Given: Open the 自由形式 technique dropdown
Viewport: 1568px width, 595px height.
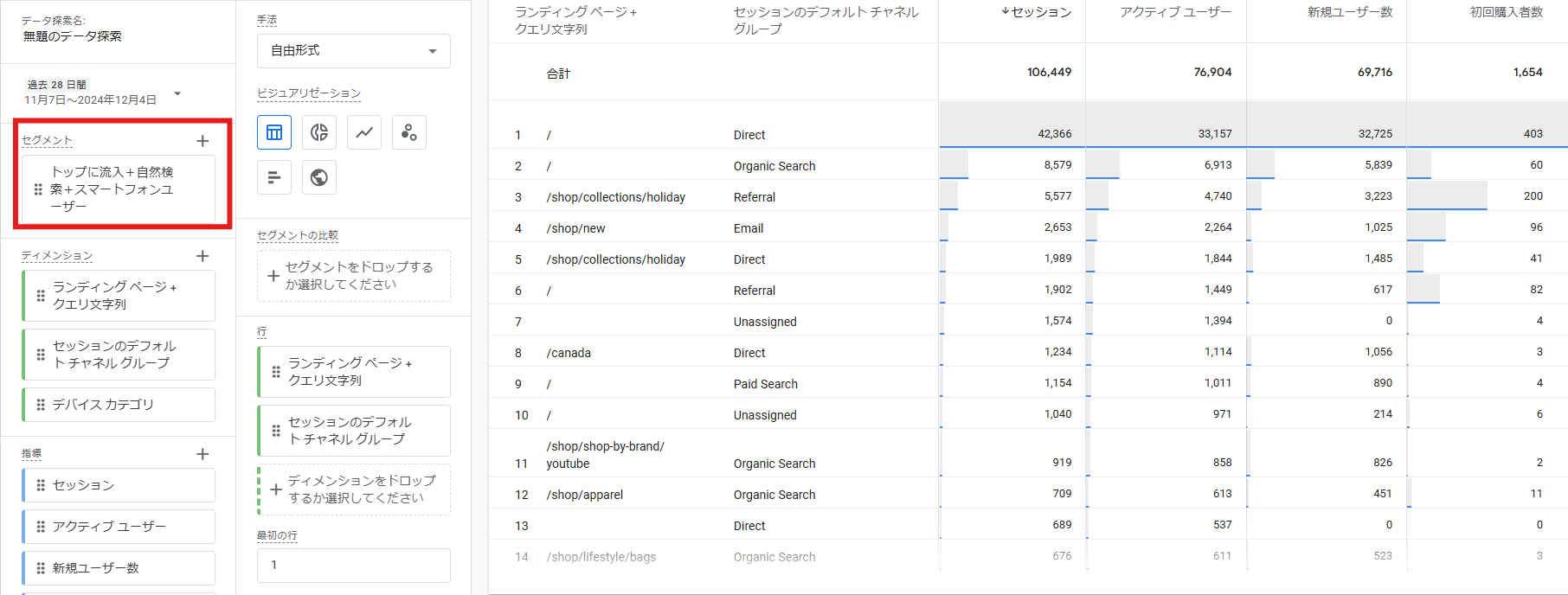Looking at the screenshot, I should [353, 51].
